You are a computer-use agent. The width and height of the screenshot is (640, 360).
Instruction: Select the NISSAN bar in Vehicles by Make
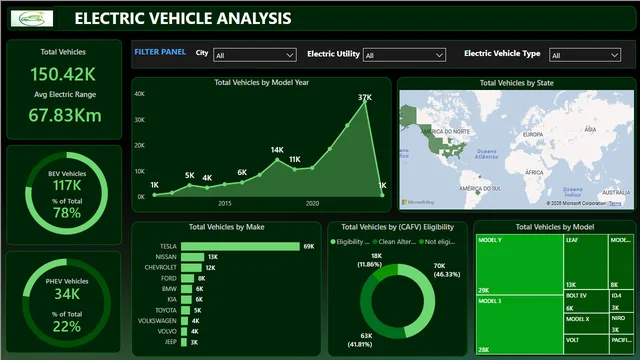(x=193, y=257)
